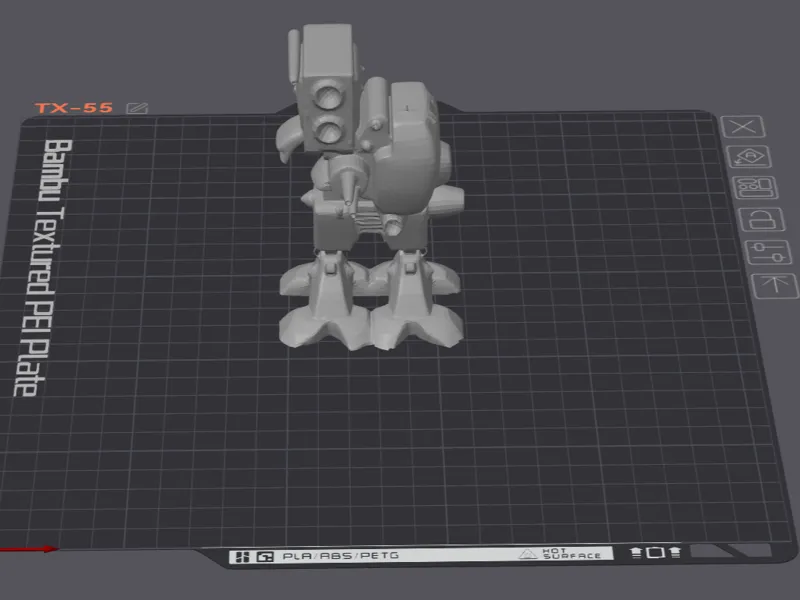This screenshot has width=800, height=600.
Task: Click the bottom plate move-to-front arrow icon
Action: (x=776, y=286)
